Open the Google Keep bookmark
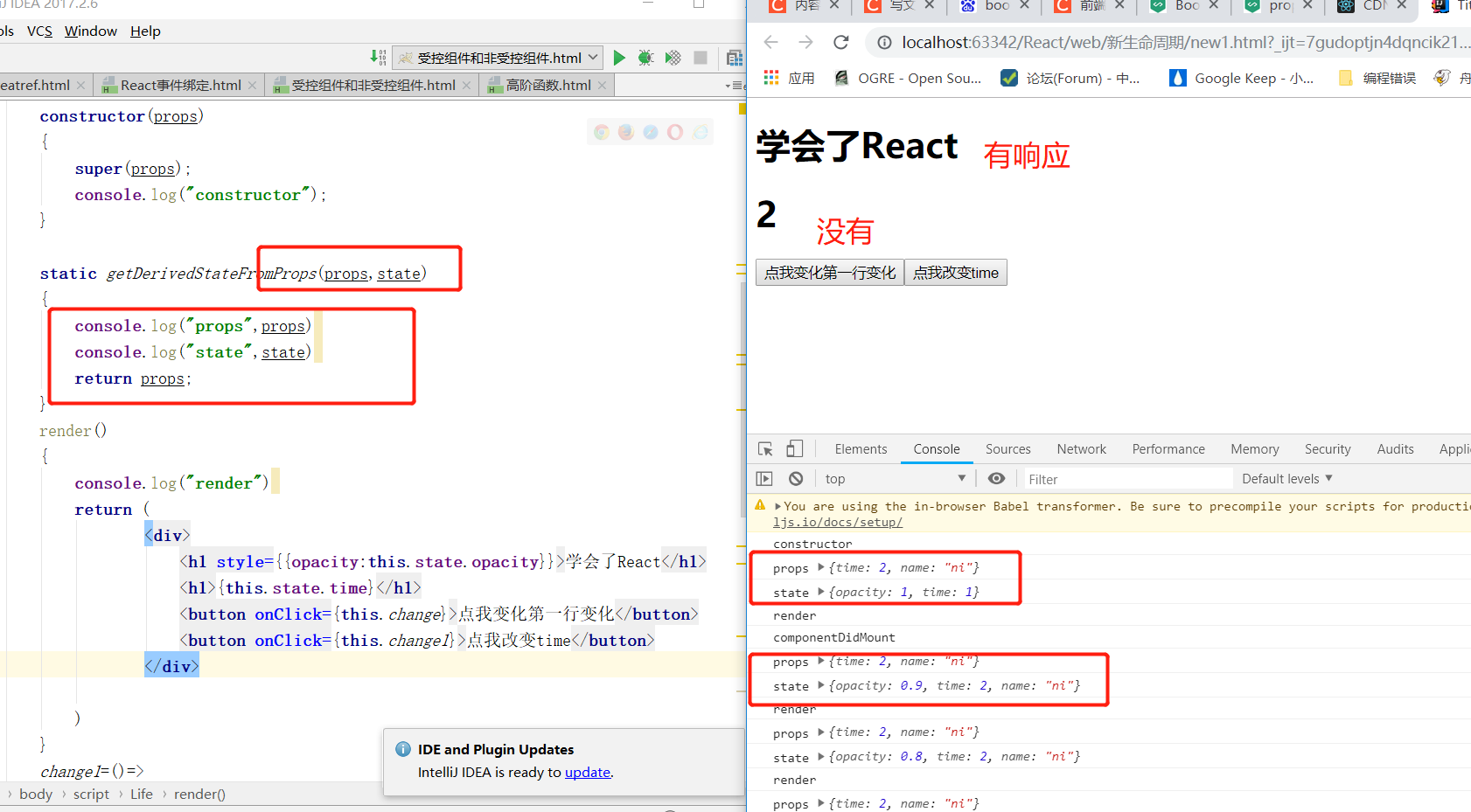The height and width of the screenshot is (812, 1471). click(x=1242, y=78)
